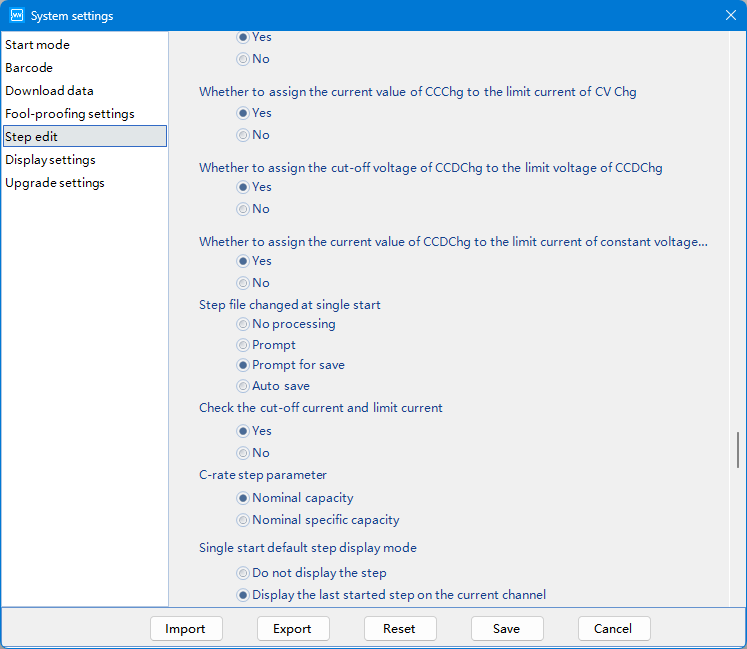Click 'Check the cut-off current and limit current' label
This screenshot has height=649, width=747.
[321, 408]
